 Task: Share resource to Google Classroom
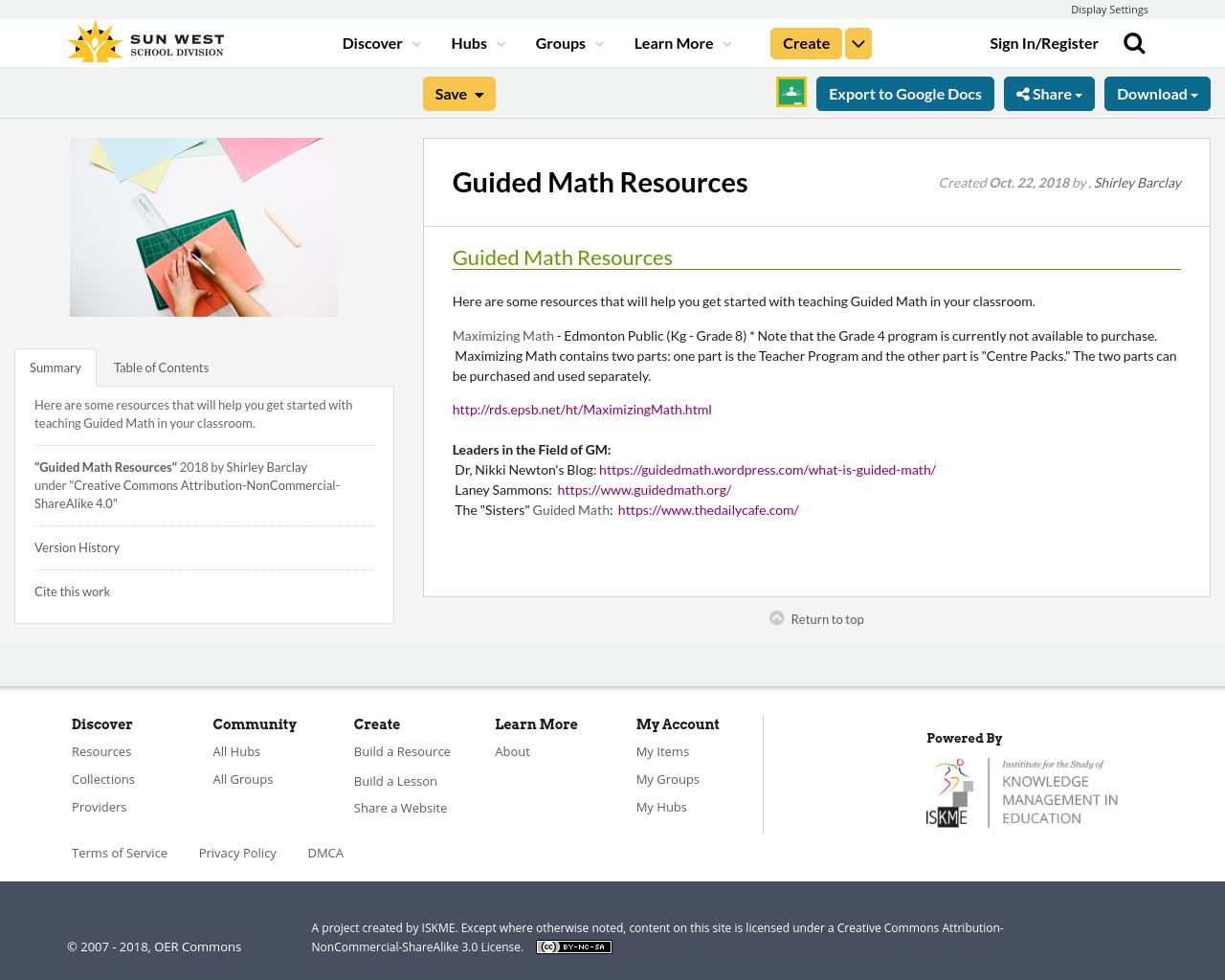click(791, 92)
